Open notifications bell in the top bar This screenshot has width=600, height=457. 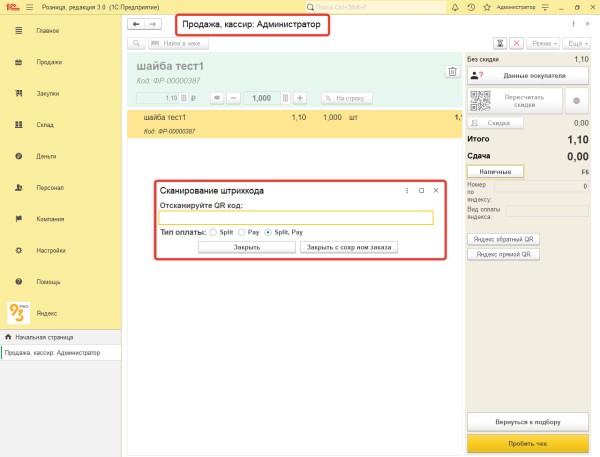pos(456,7)
